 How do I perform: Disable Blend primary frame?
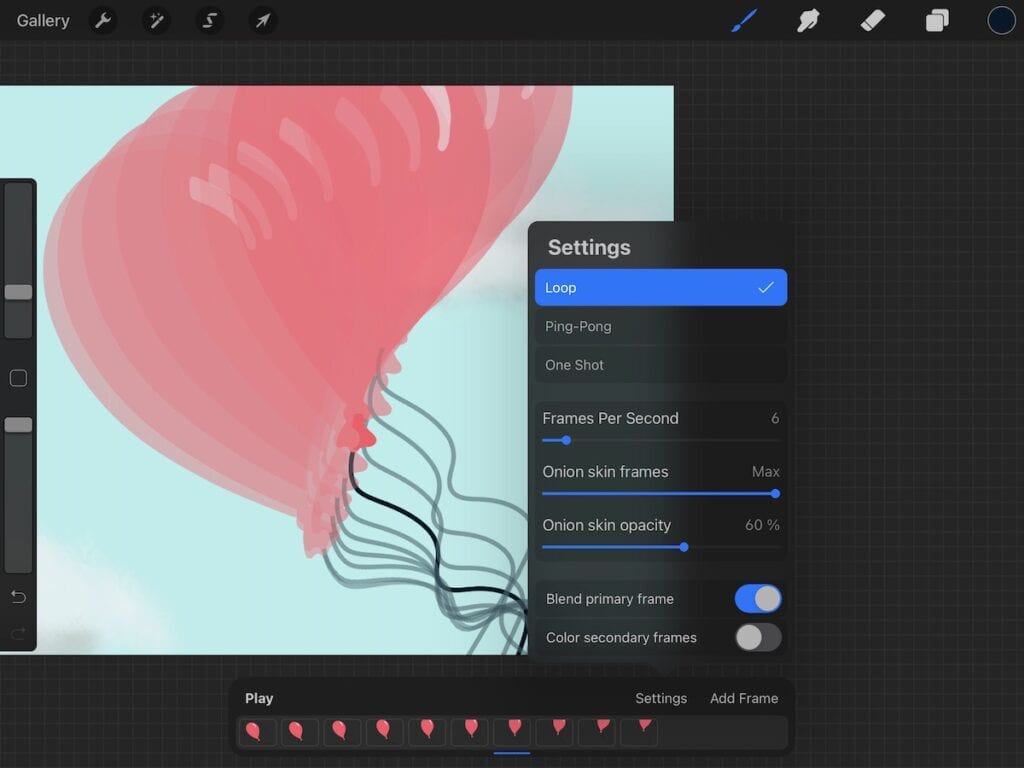(757, 598)
